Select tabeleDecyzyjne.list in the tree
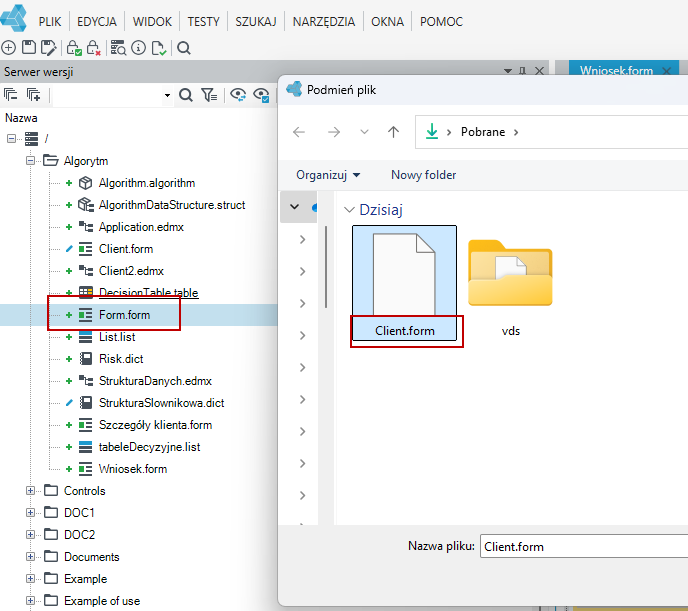Viewport: 688px width, 611px height. click(149, 447)
